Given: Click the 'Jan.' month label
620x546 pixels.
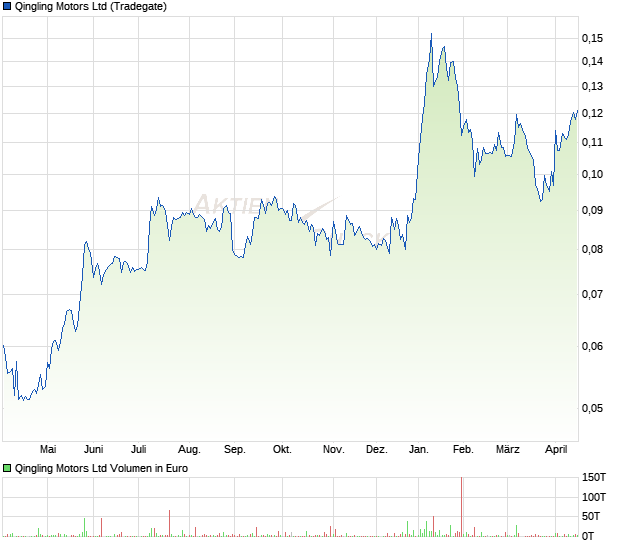Looking at the screenshot, I should (x=418, y=450).
